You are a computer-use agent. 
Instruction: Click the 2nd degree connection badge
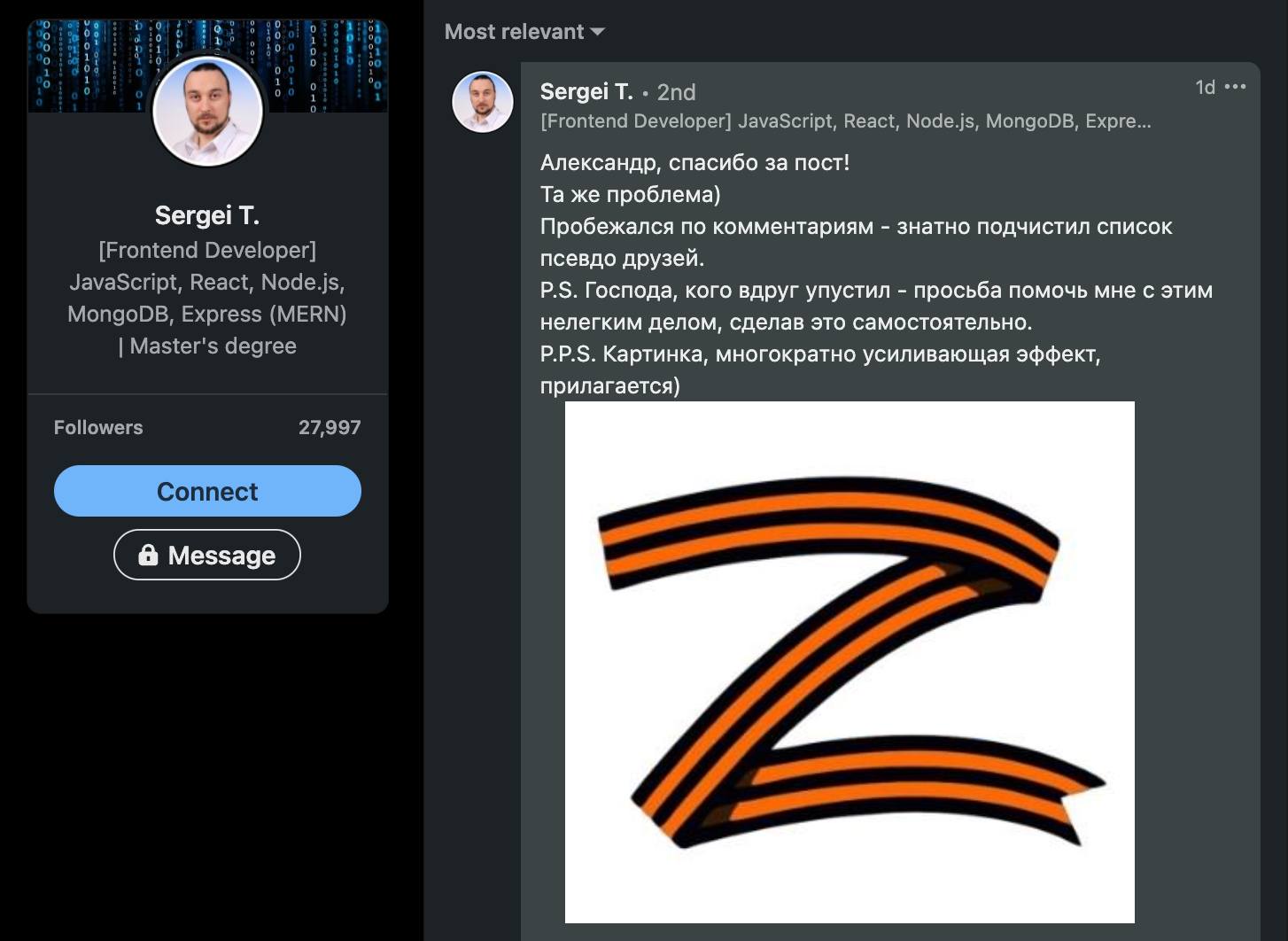[676, 92]
